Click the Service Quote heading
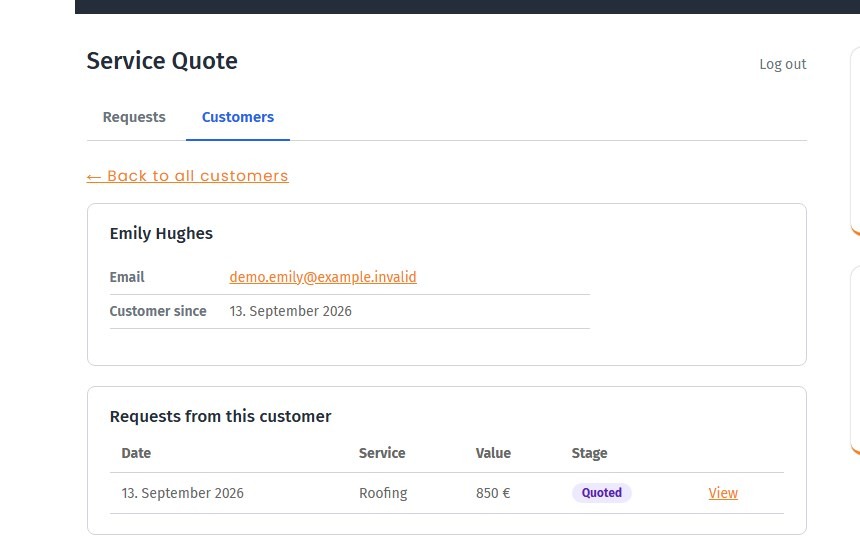860x540 pixels. pyautogui.click(x=162, y=60)
